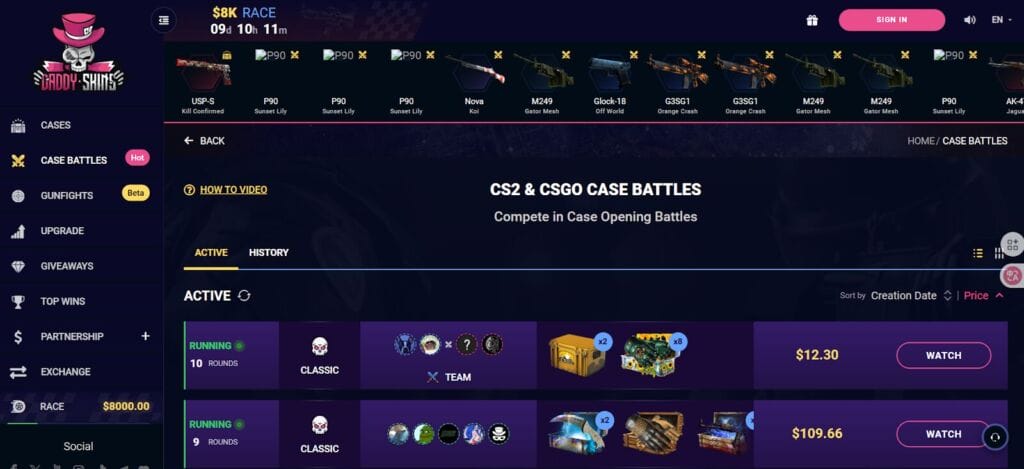This screenshot has height=469, width=1024.
Task: Watch the $12.30 battle
Action: click(943, 355)
